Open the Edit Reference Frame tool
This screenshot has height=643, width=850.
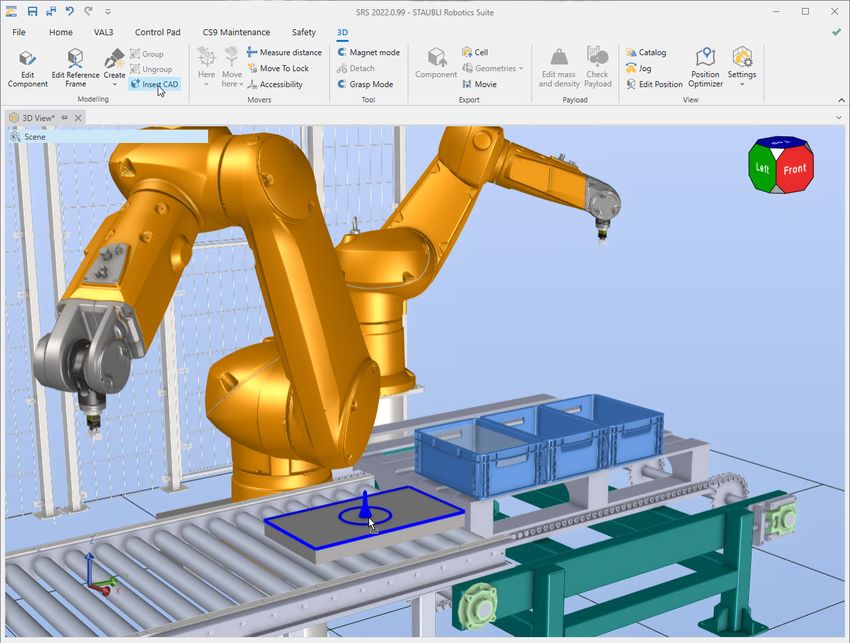click(x=75, y=68)
